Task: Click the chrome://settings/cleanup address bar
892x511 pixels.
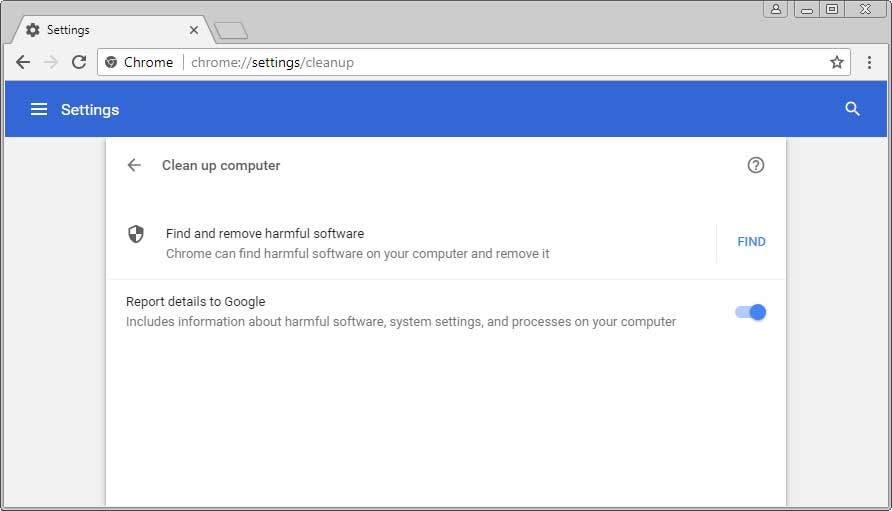Action: pyautogui.click(x=500, y=62)
